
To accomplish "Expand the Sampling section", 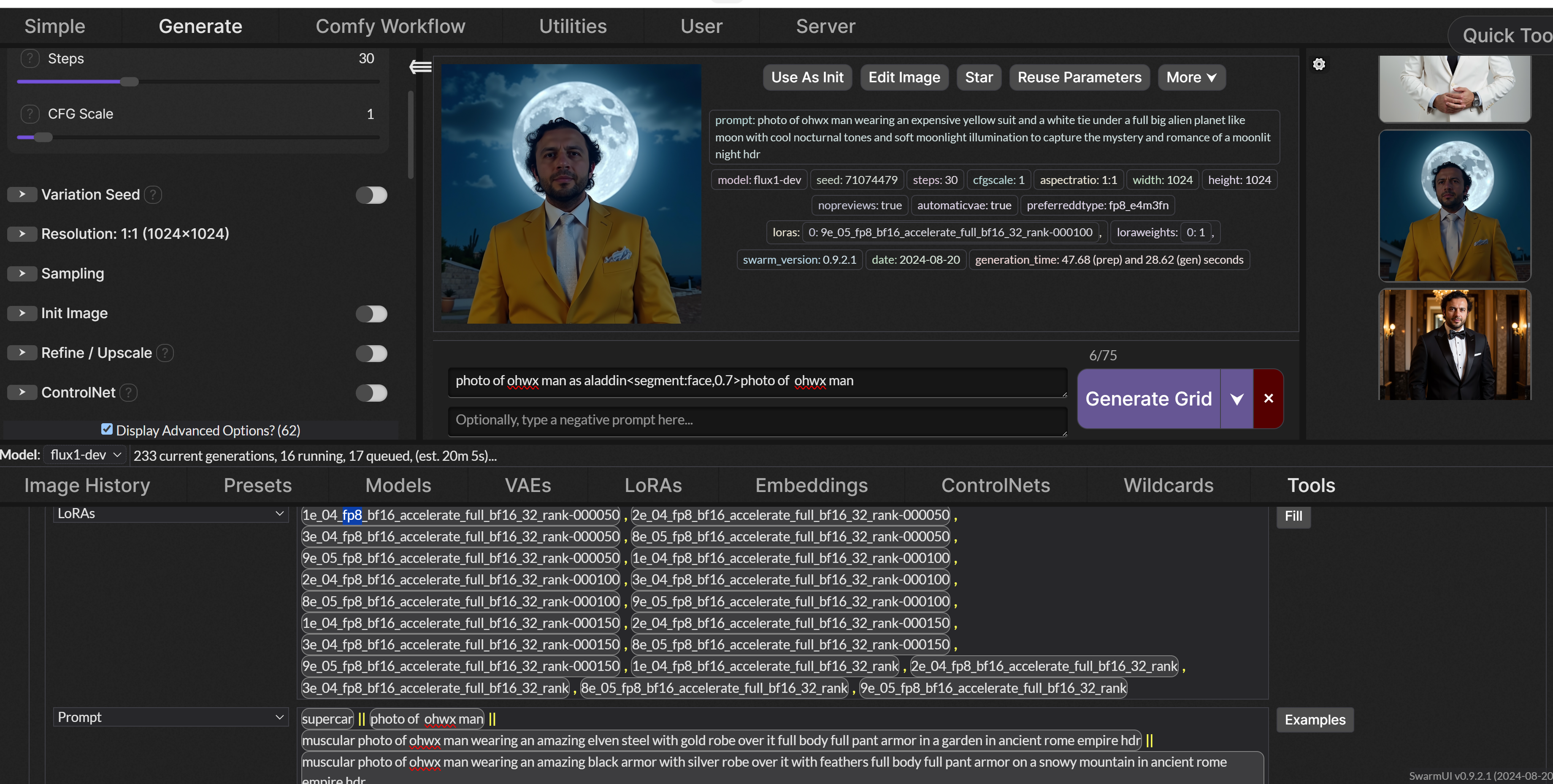I will coord(22,273).
